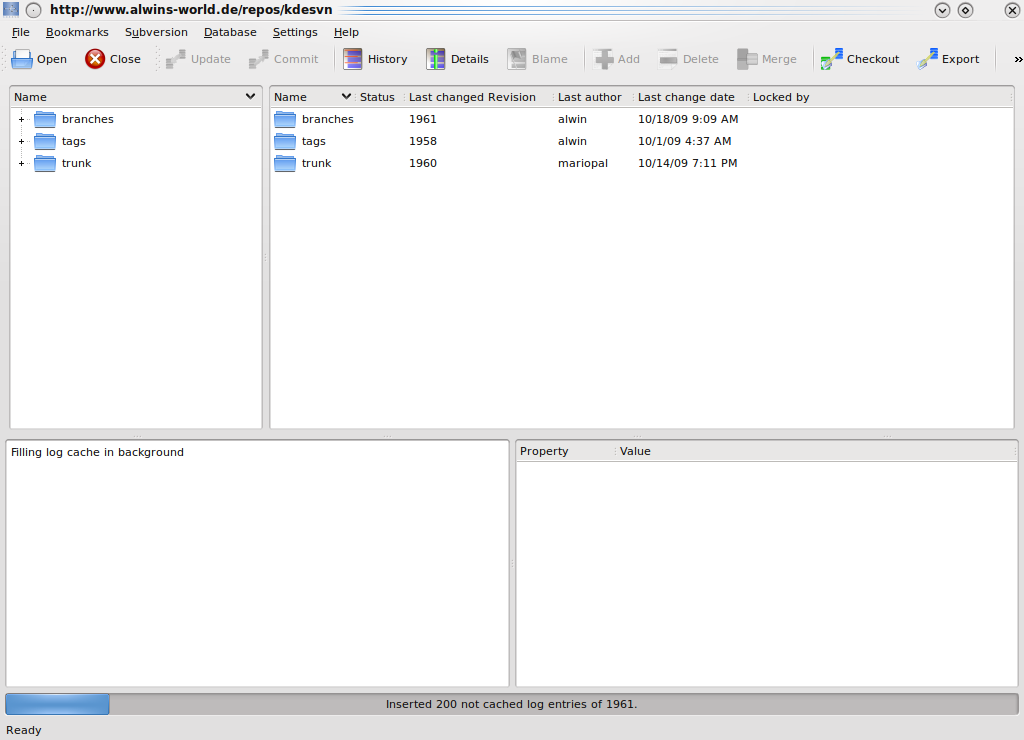The width and height of the screenshot is (1024, 740).
Task: Show hidden toolbar items with the overflow chevron
Action: pyautogui.click(x=1018, y=59)
